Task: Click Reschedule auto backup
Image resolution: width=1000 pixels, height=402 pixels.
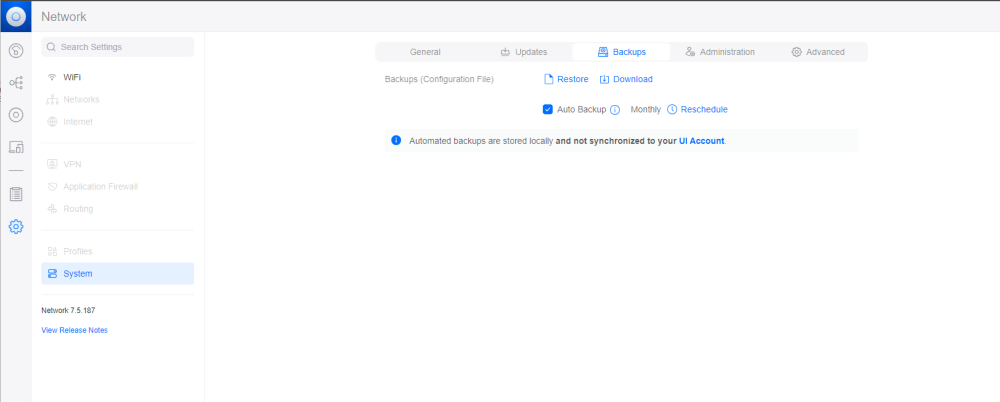Action: pos(697,109)
